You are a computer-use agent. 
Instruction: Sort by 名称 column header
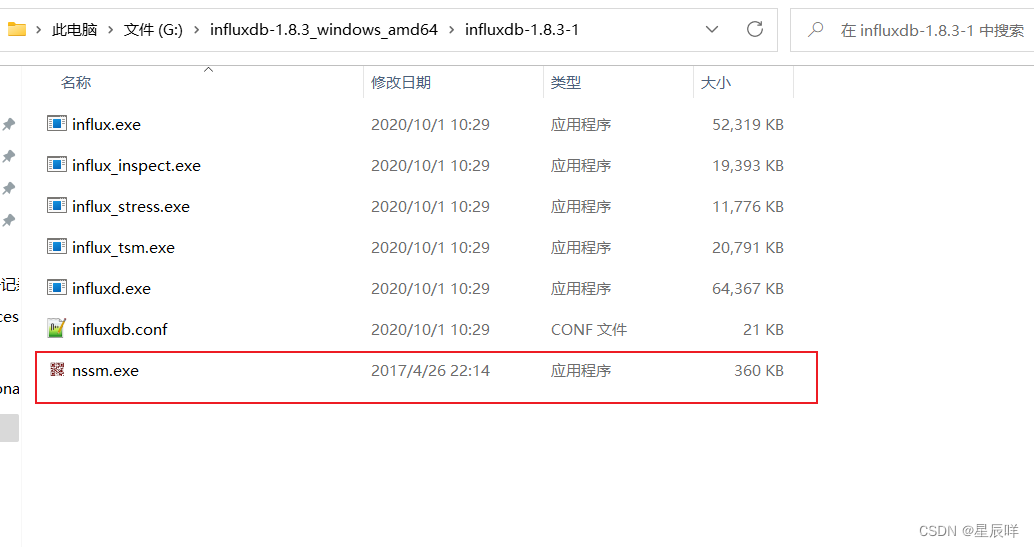tap(76, 82)
